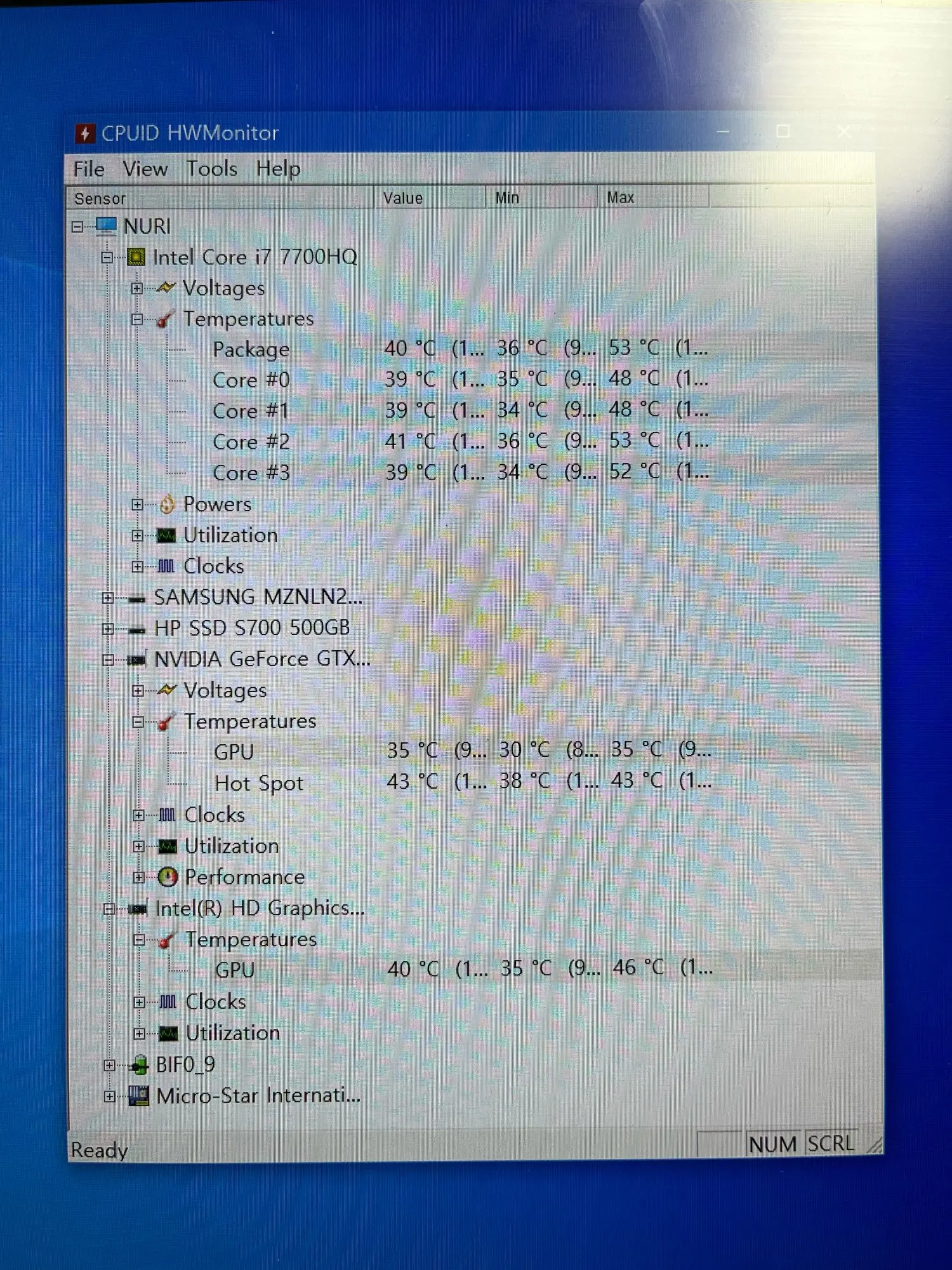Expand the HP SSD S700 500GB node
The height and width of the screenshot is (1270, 952).
pos(108,629)
